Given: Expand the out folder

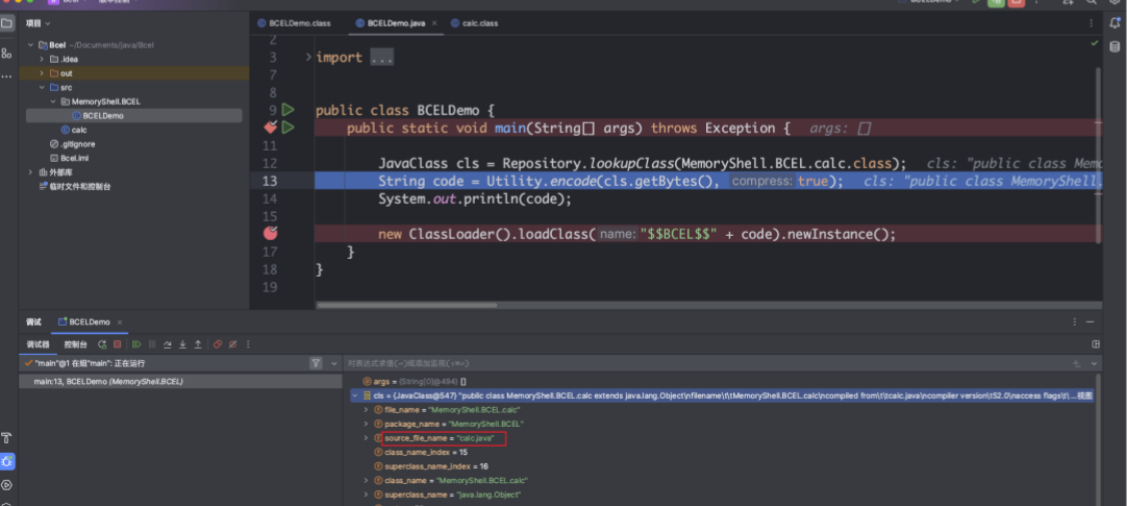Looking at the screenshot, I should [42, 73].
